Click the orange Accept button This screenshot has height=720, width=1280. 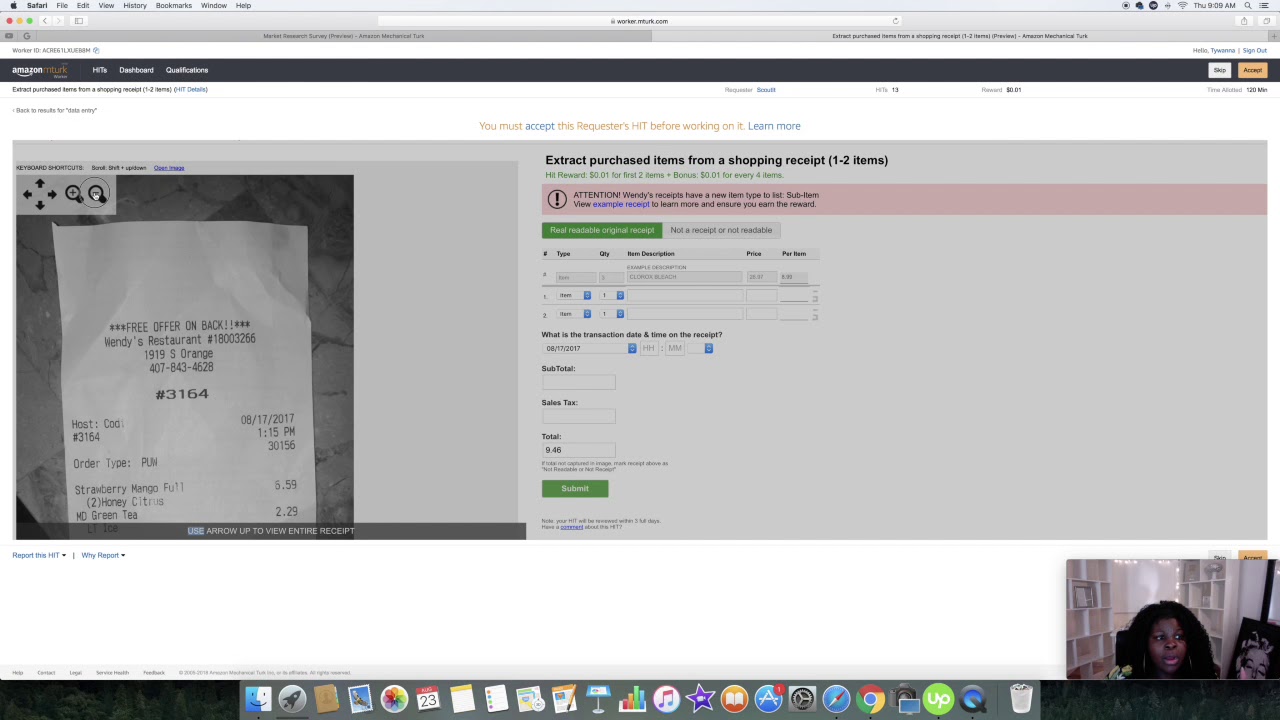pos(1252,70)
